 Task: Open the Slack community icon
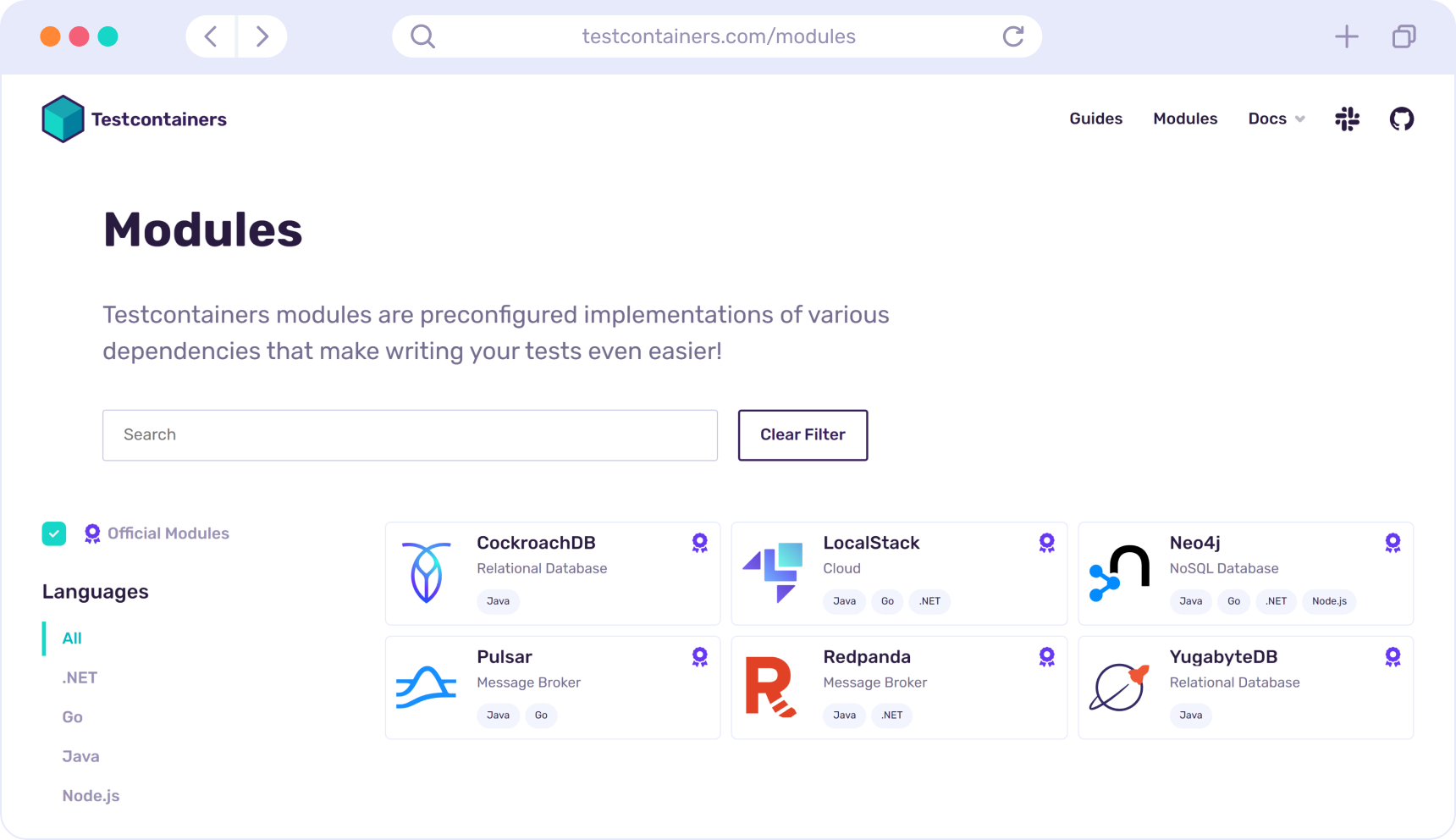point(1347,119)
